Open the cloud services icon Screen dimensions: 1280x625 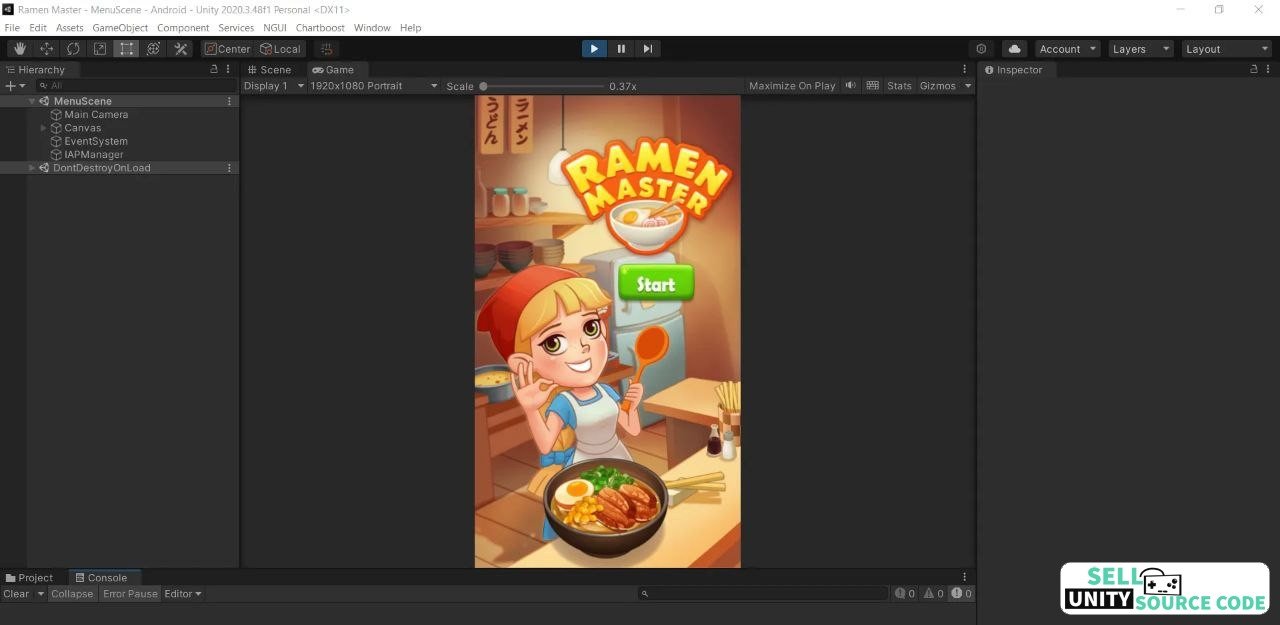pos(1014,49)
